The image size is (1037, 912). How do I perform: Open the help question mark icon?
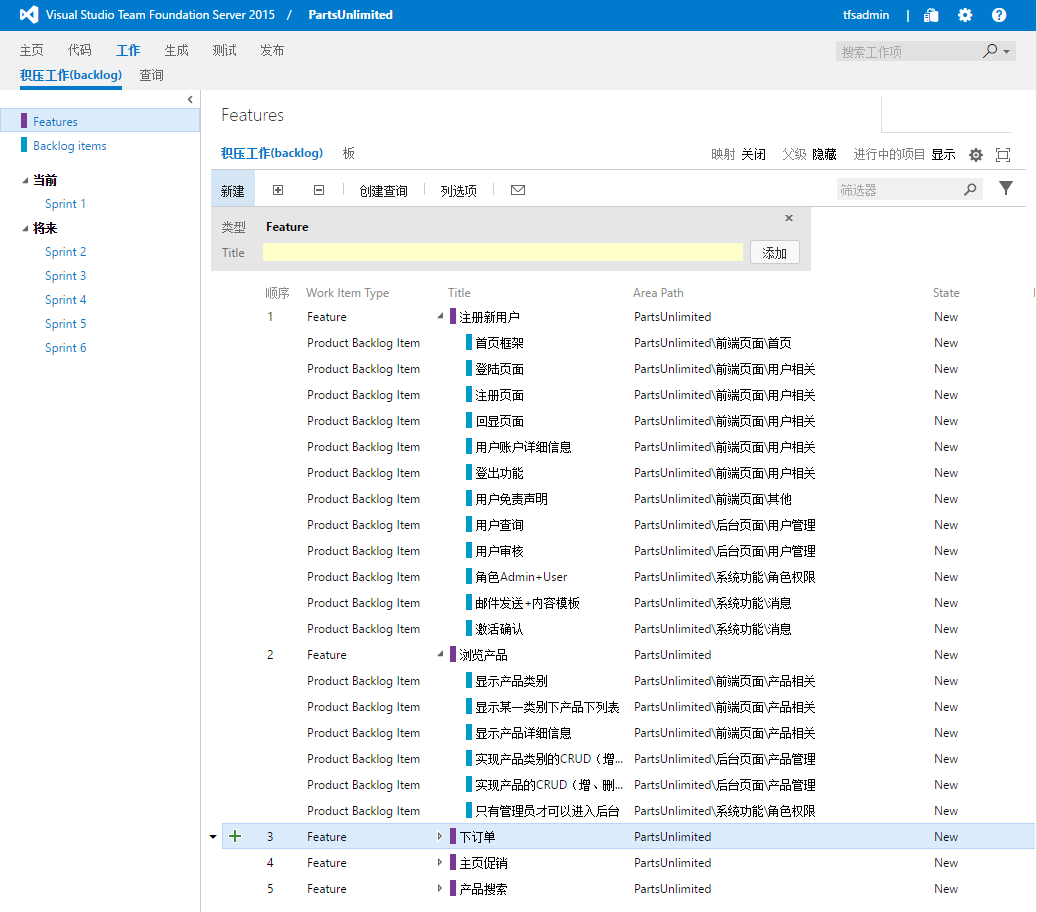999,15
